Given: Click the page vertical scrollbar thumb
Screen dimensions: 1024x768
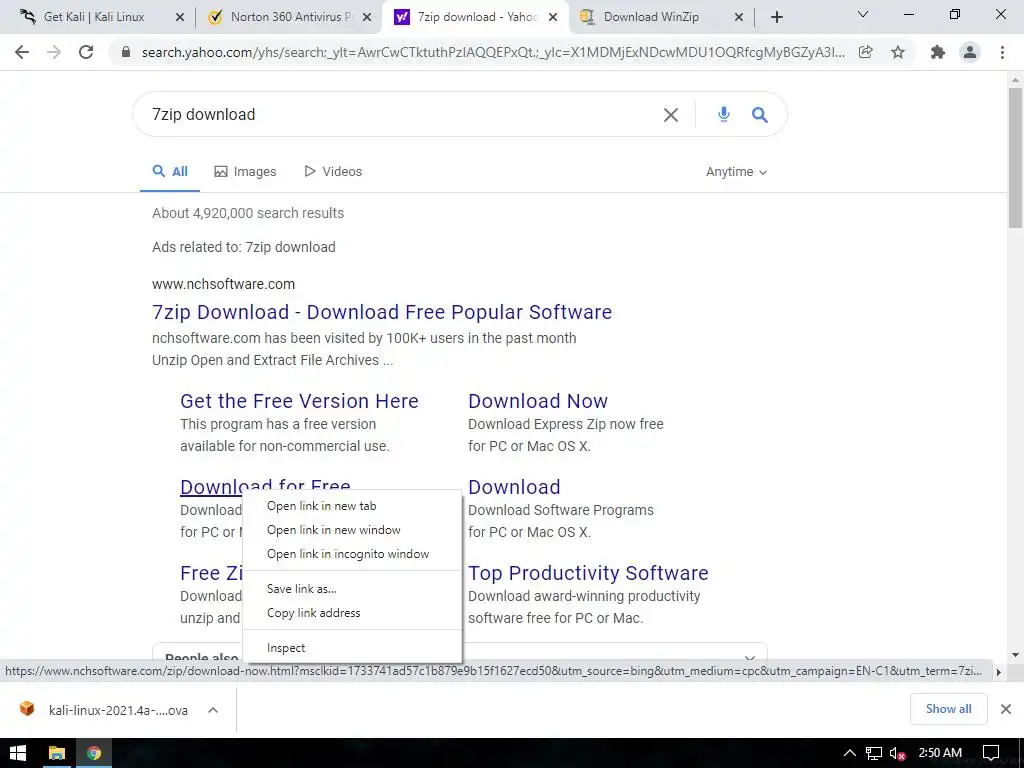Looking at the screenshot, I should (x=1015, y=158).
